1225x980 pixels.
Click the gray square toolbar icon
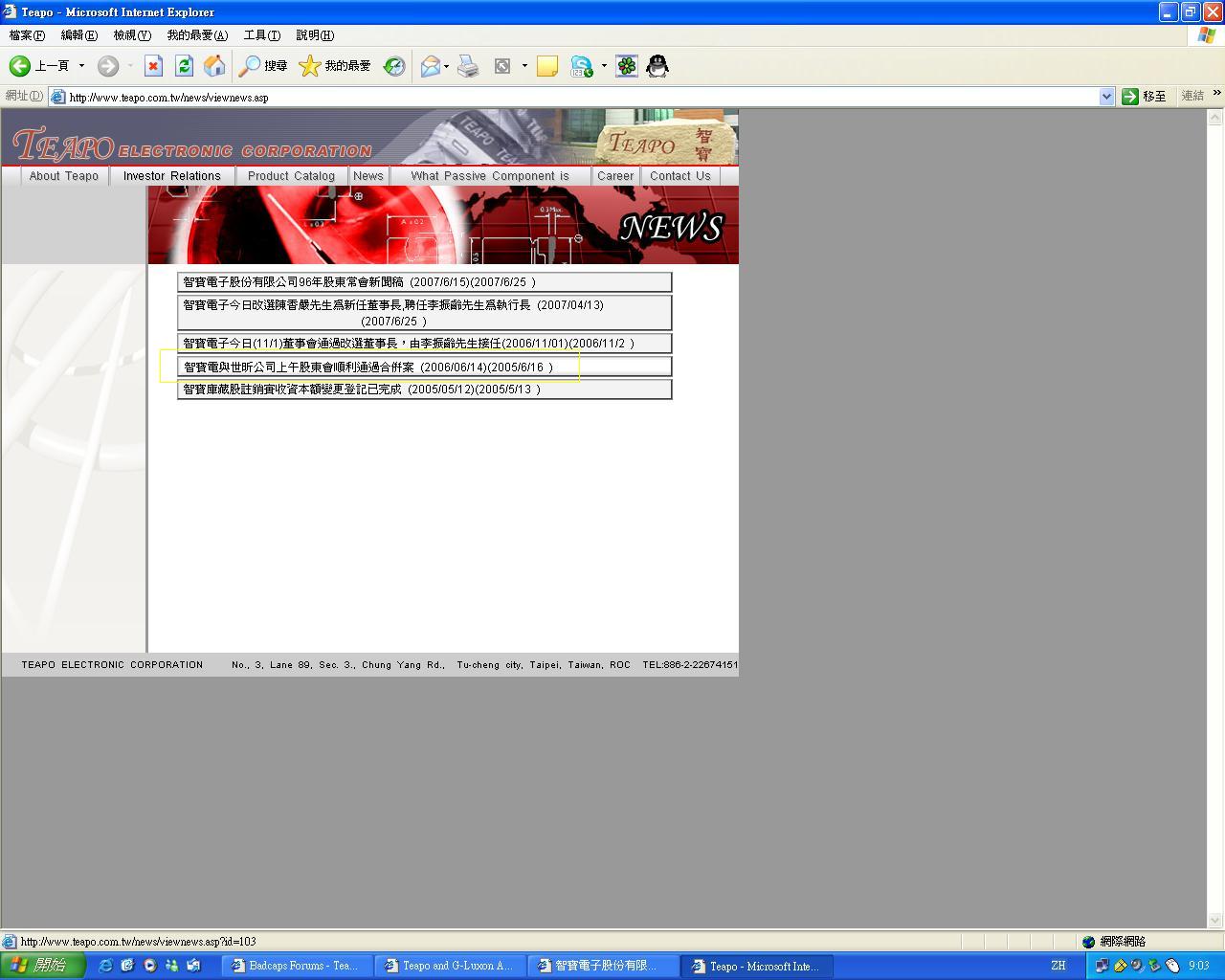(x=502, y=66)
